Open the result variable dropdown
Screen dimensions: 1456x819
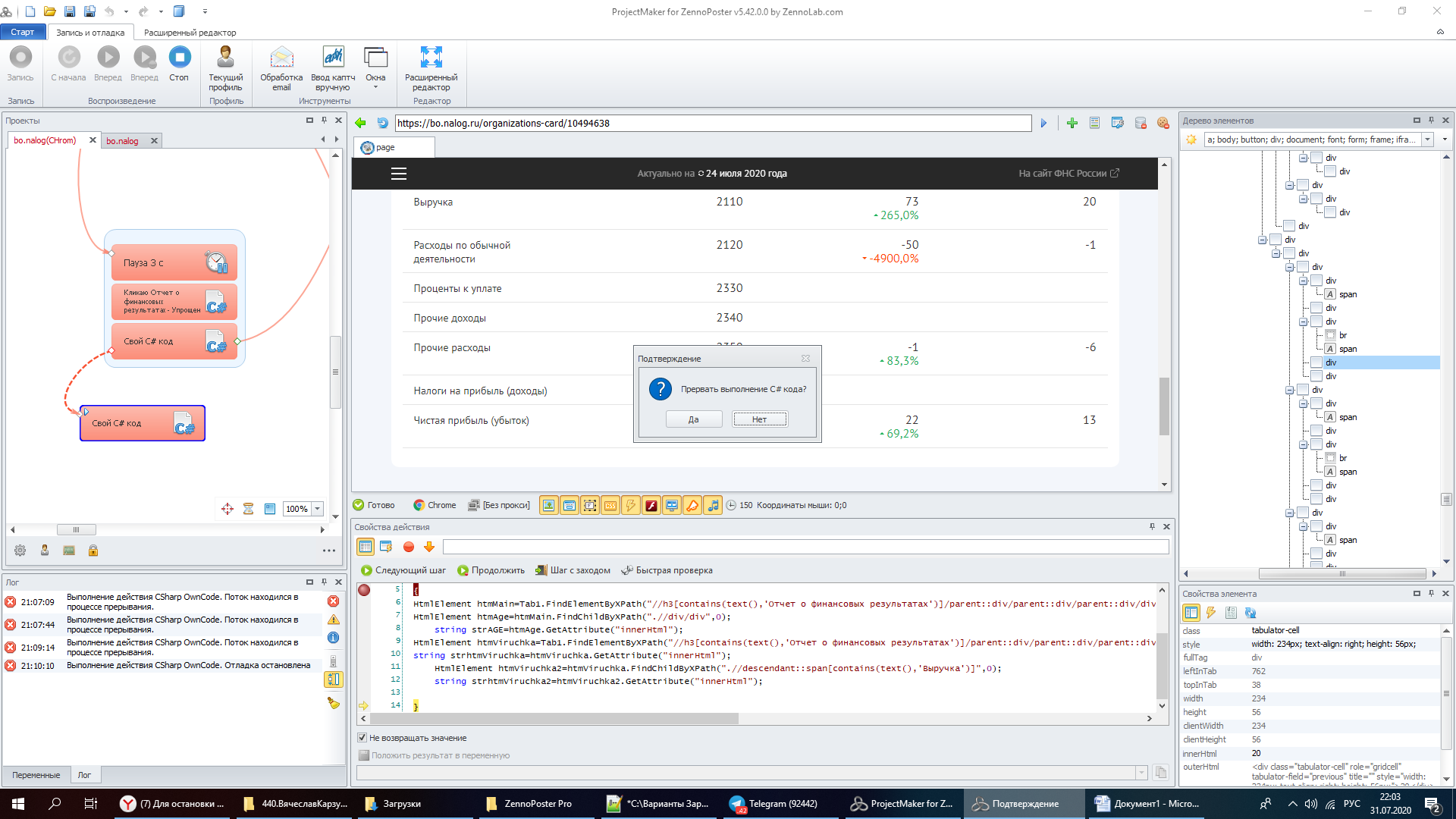coord(1141,773)
